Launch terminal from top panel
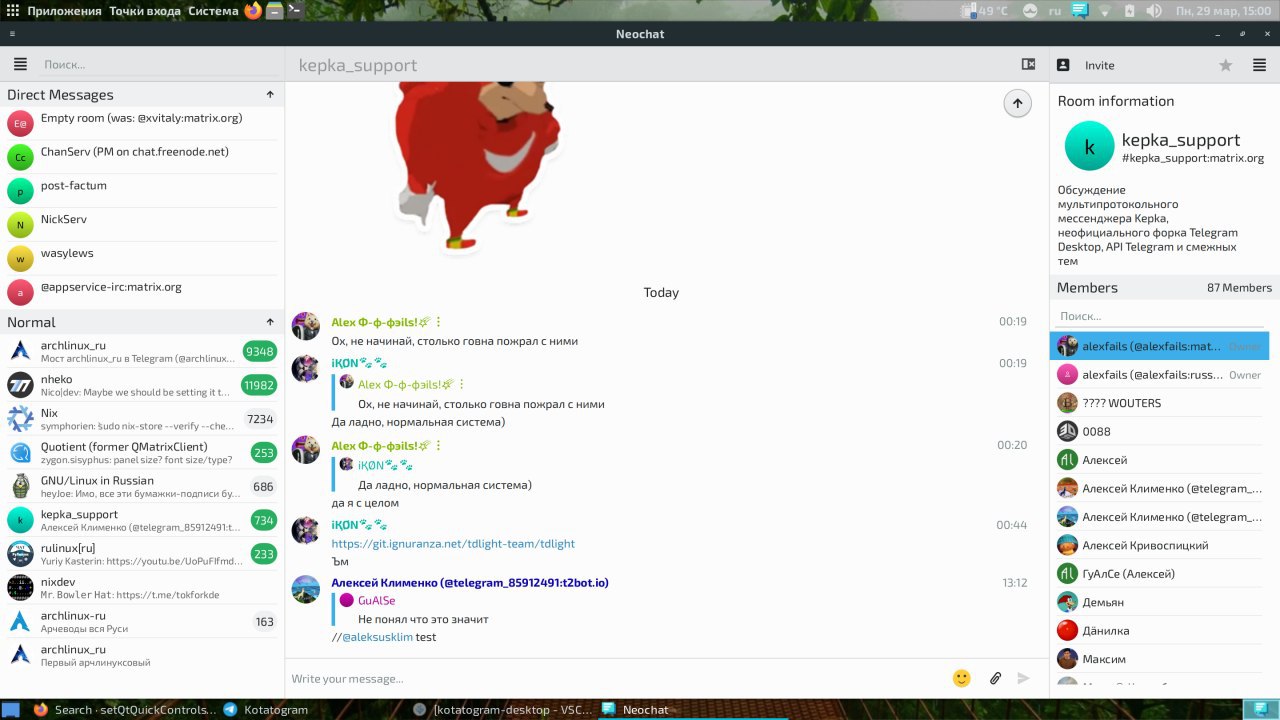 point(294,11)
